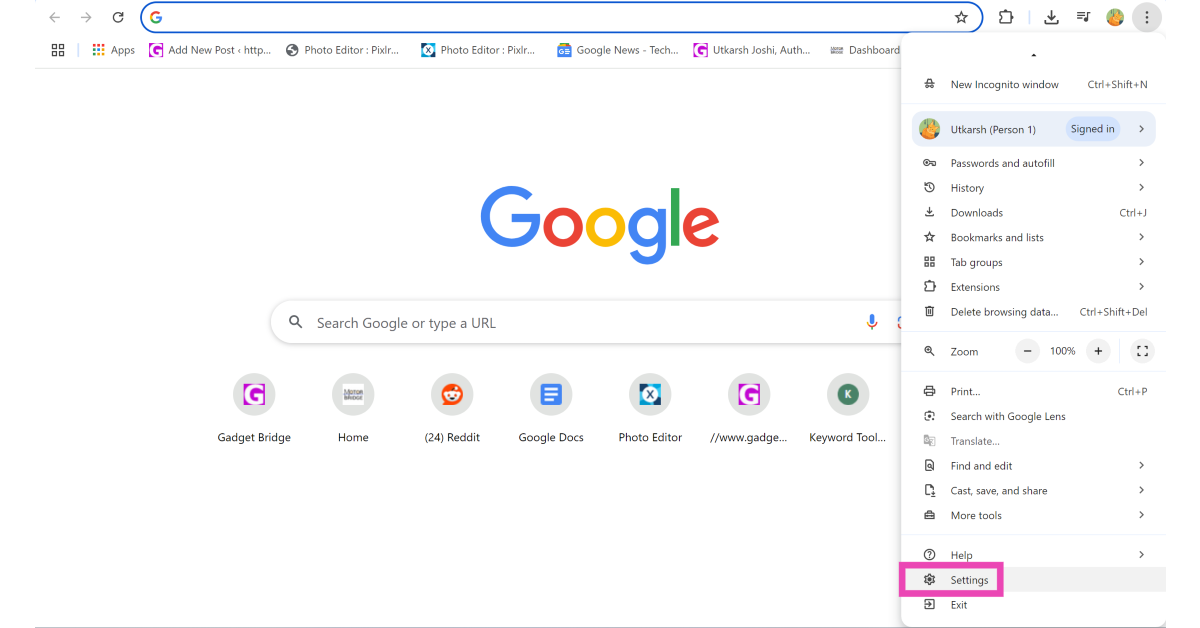1200x628 pixels.
Task: Bookmark this page with the star icon
Action: tap(961, 17)
